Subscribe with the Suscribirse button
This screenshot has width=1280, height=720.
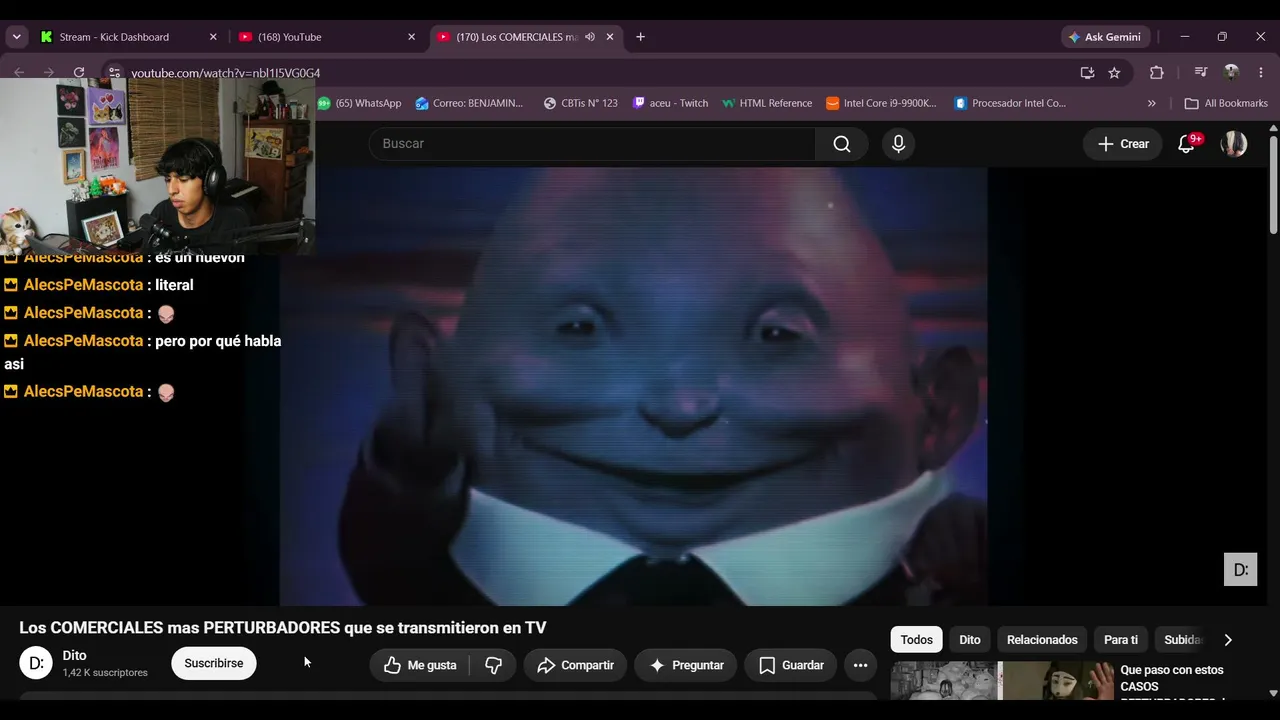214,663
